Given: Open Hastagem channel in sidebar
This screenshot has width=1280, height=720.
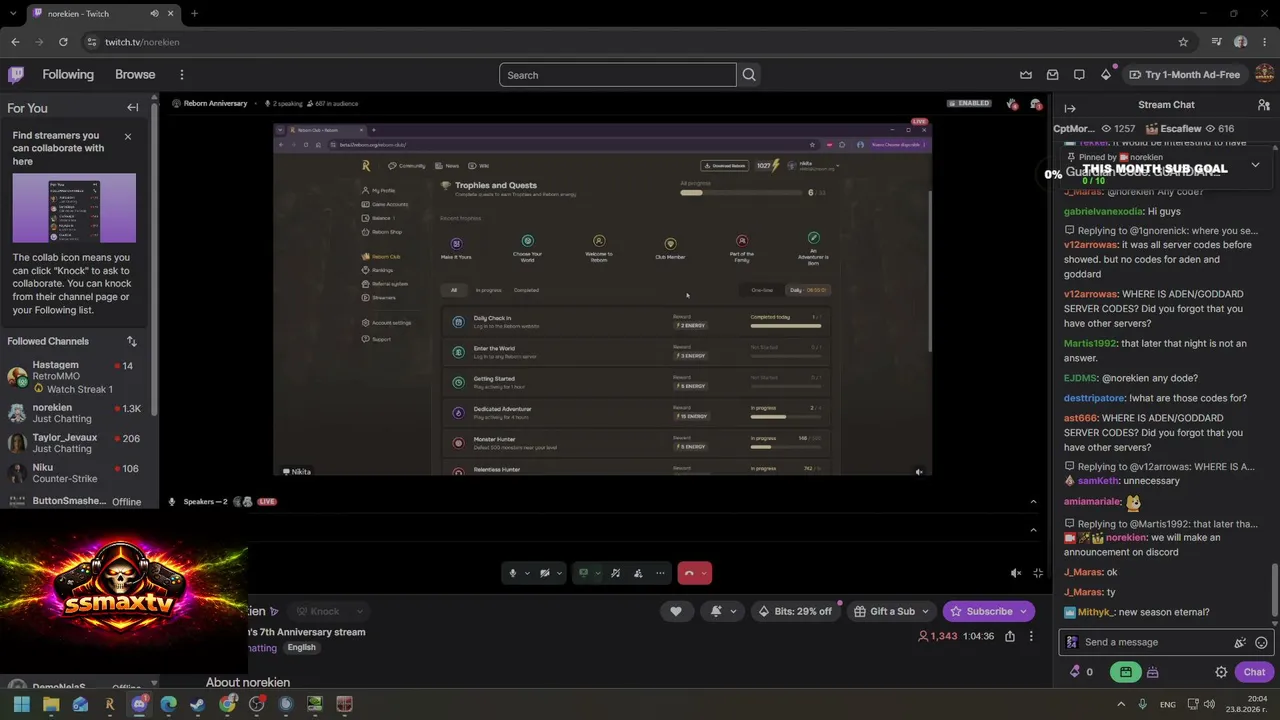Looking at the screenshot, I should tap(75, 376).
